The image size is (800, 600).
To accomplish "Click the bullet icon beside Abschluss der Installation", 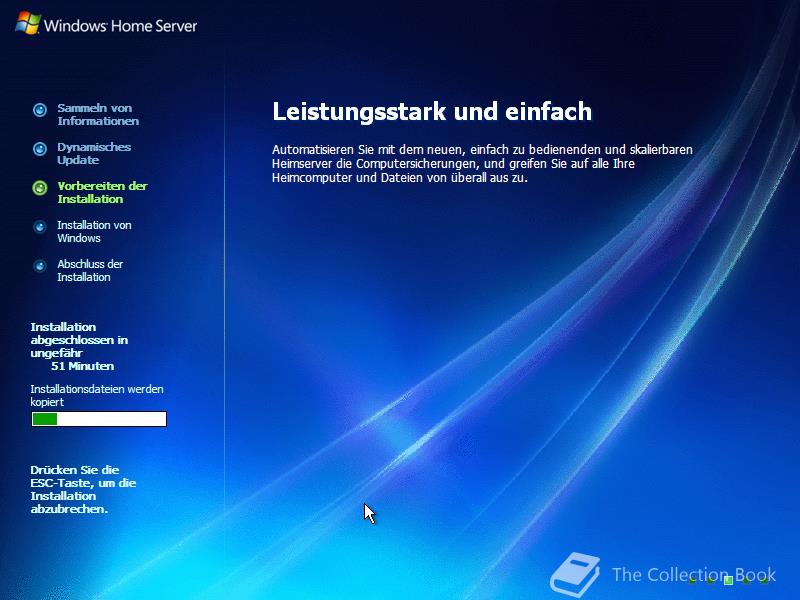I will point(40,266).
